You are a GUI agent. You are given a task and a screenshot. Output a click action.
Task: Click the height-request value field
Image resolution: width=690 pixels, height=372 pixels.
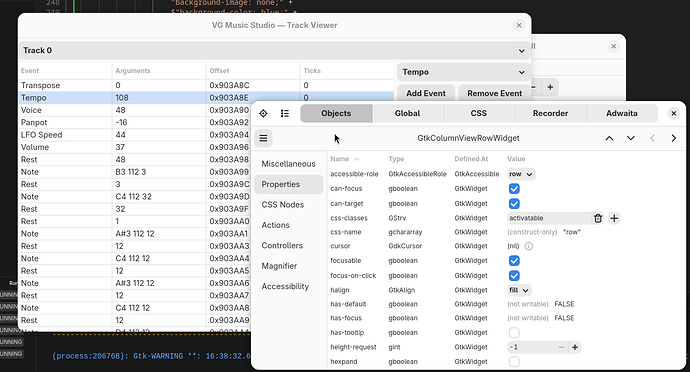(531, 347)
